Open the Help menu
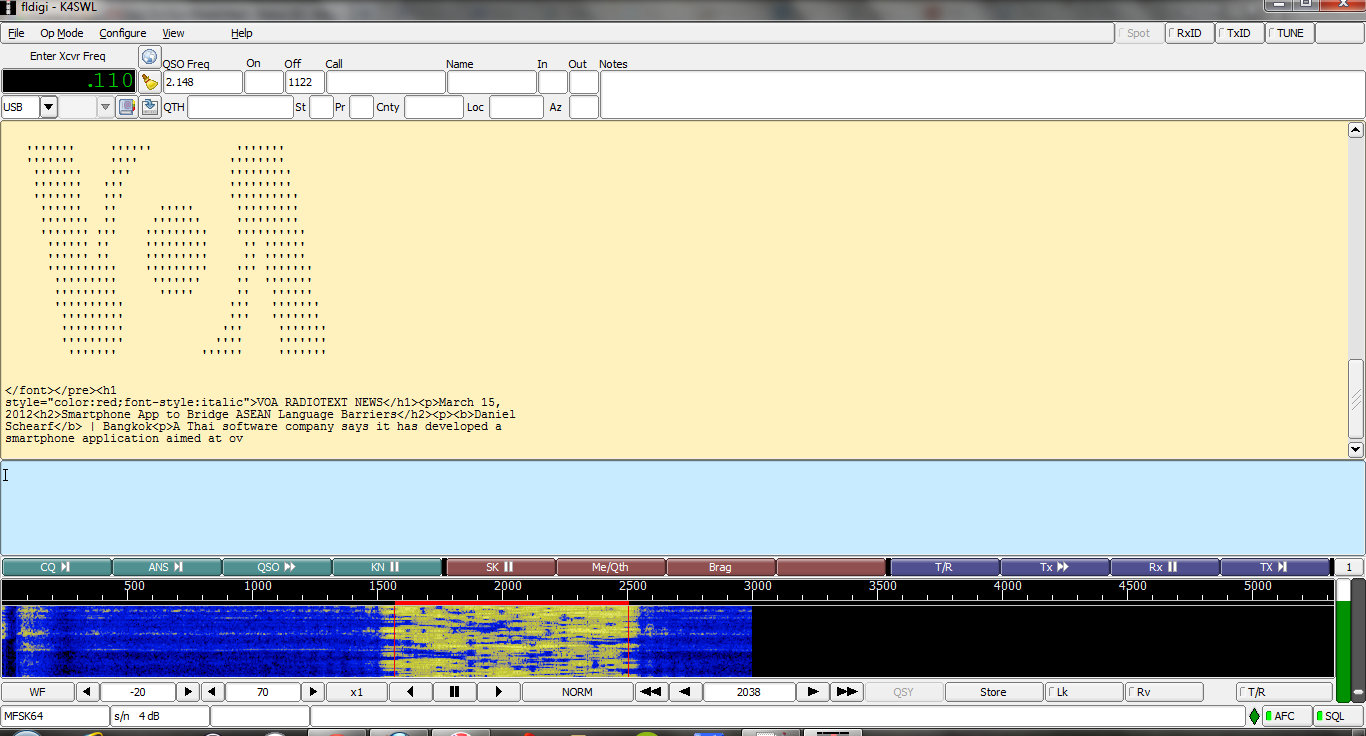1366x736 pixels. (242, 33)
